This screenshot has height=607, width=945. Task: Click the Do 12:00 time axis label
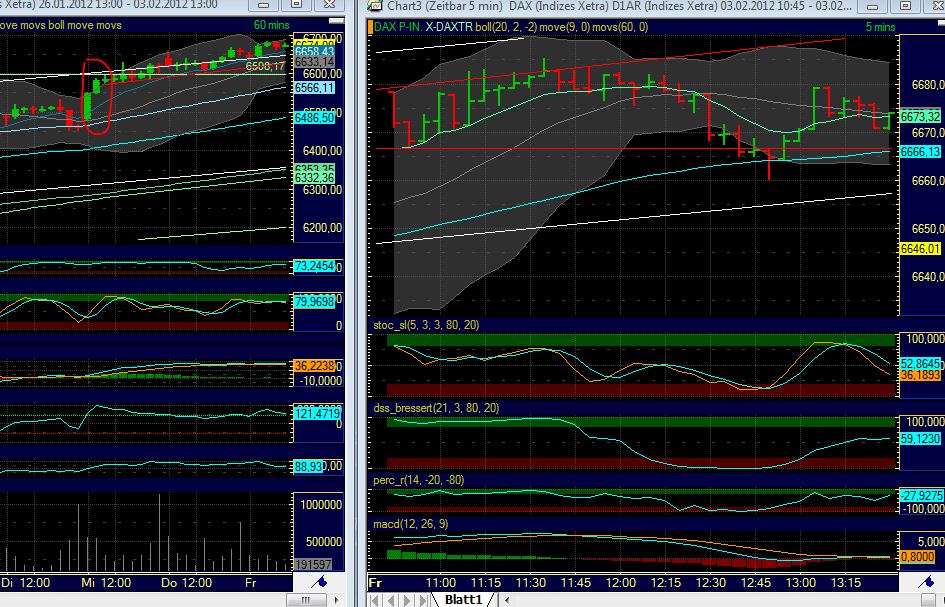pyautogui.click(x=186, y=583)
